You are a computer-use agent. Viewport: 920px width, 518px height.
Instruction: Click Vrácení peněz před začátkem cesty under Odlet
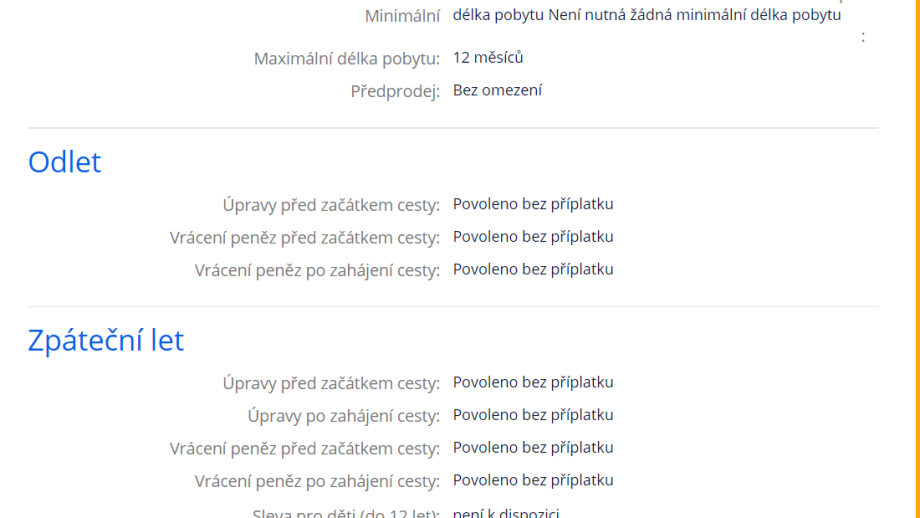pos(304,237)
